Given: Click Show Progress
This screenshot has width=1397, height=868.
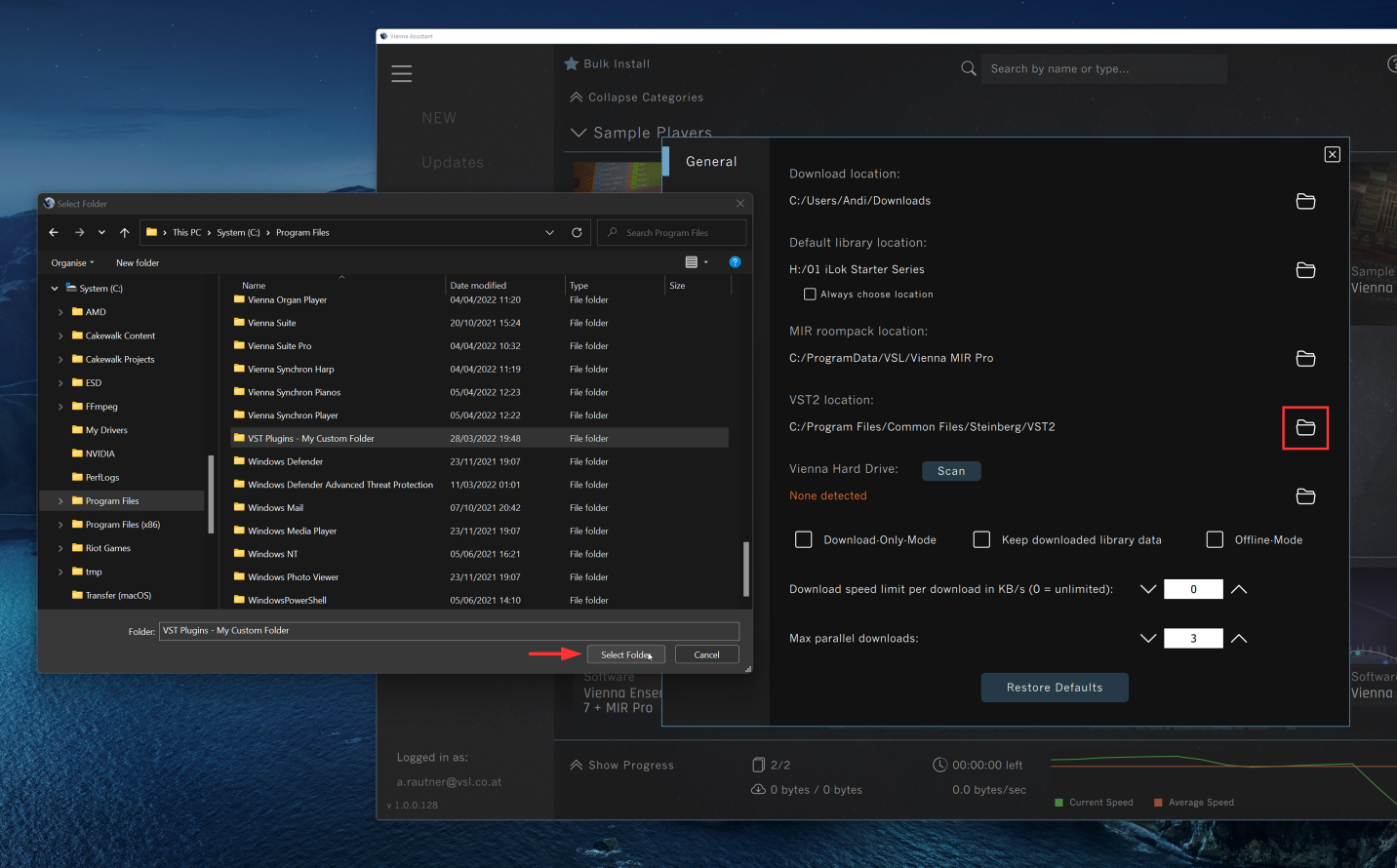Looking at the screenshot, I should click(631, 766).
